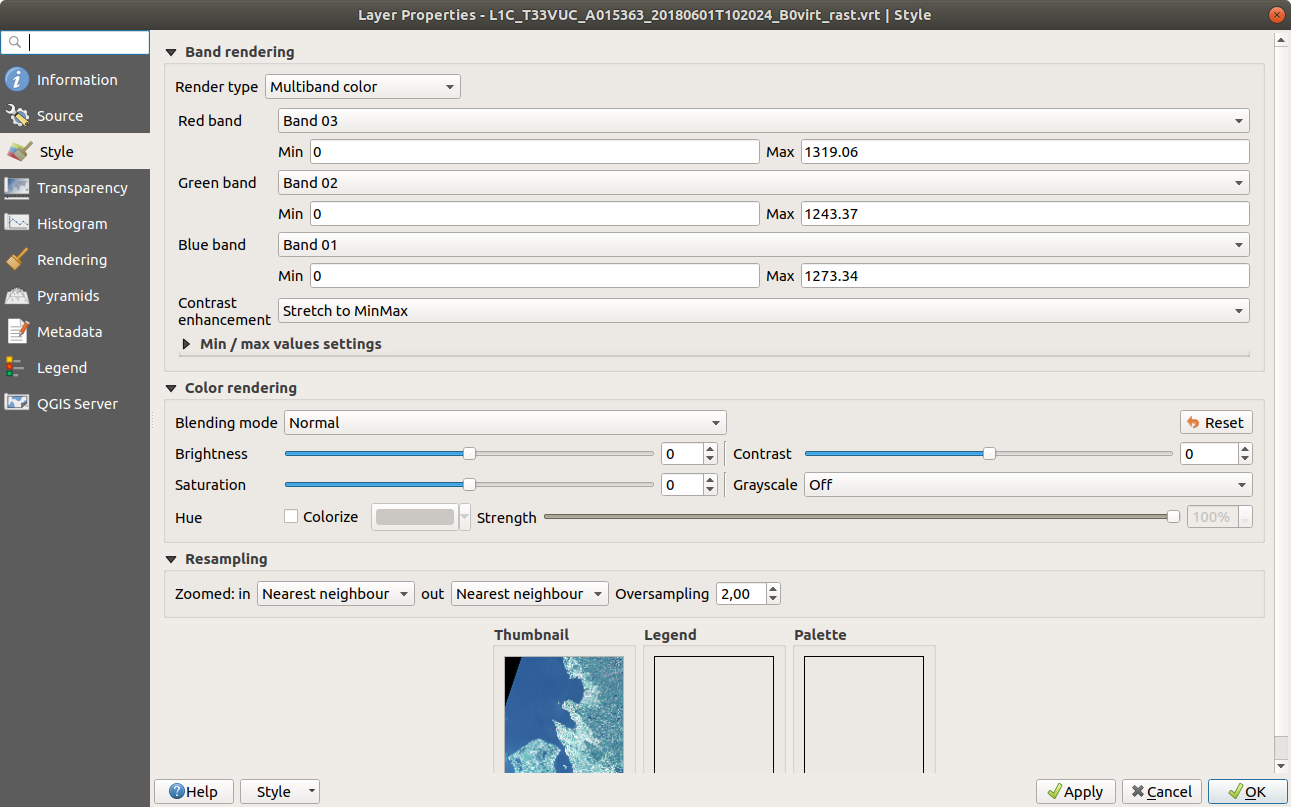
Task: Click the Red band Max input field
Action: click(x=1024, y=152)
